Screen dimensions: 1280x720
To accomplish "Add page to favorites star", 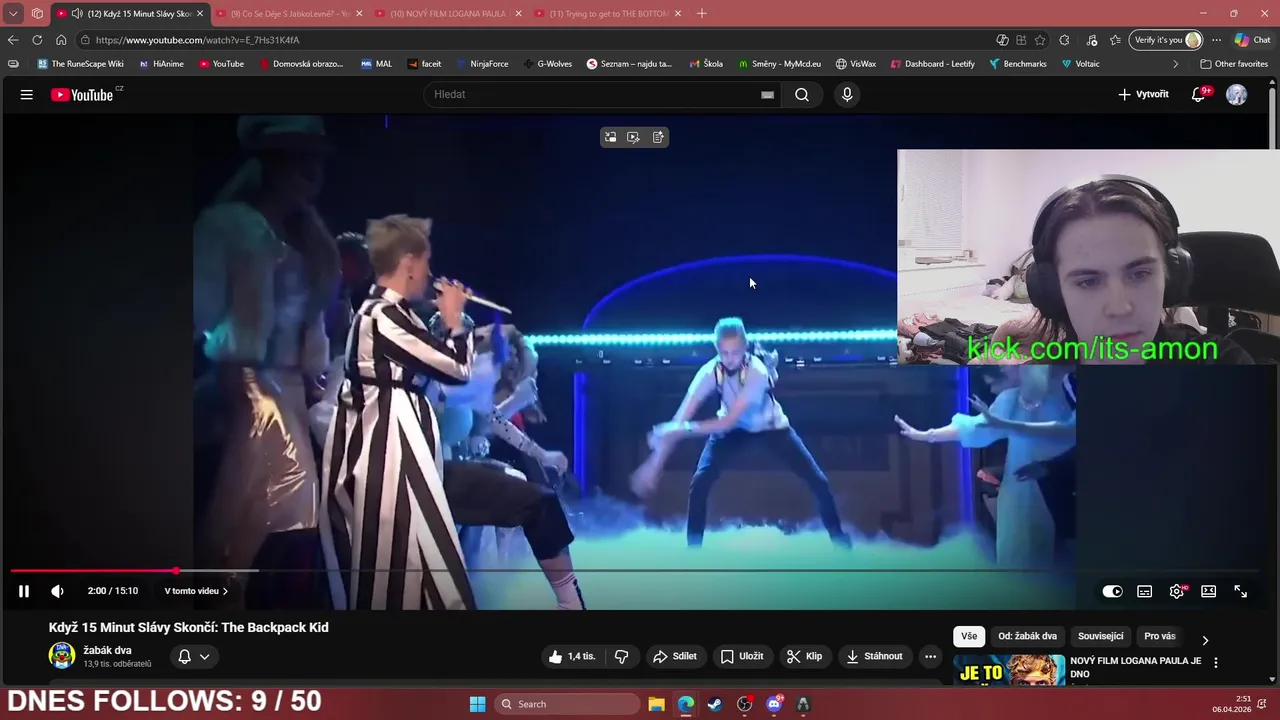I will point(1040,40).
